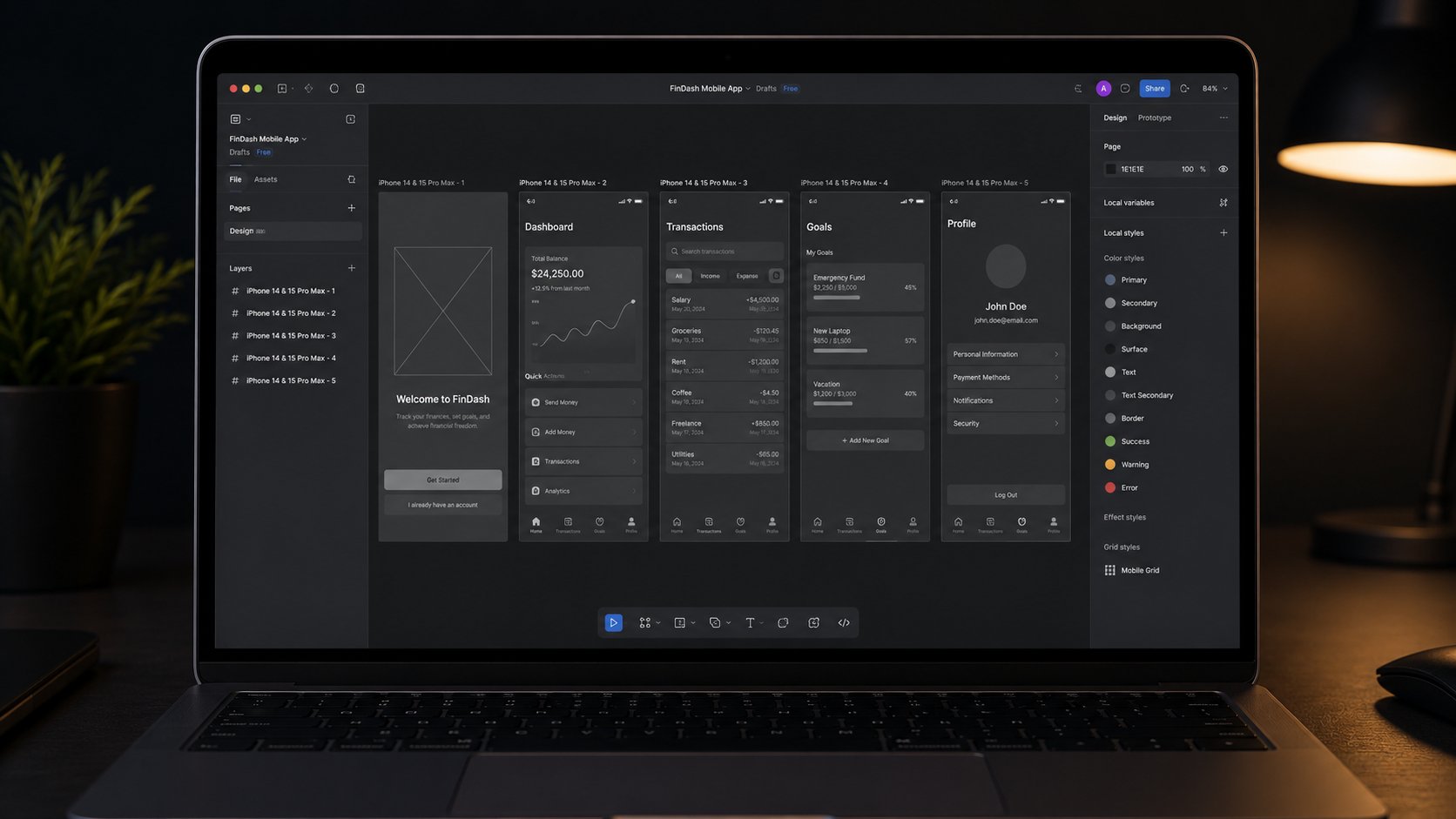Expand Text tool options chevron
The height and width of the screenshot is (819, 1456).
click(x=762, y=623)
